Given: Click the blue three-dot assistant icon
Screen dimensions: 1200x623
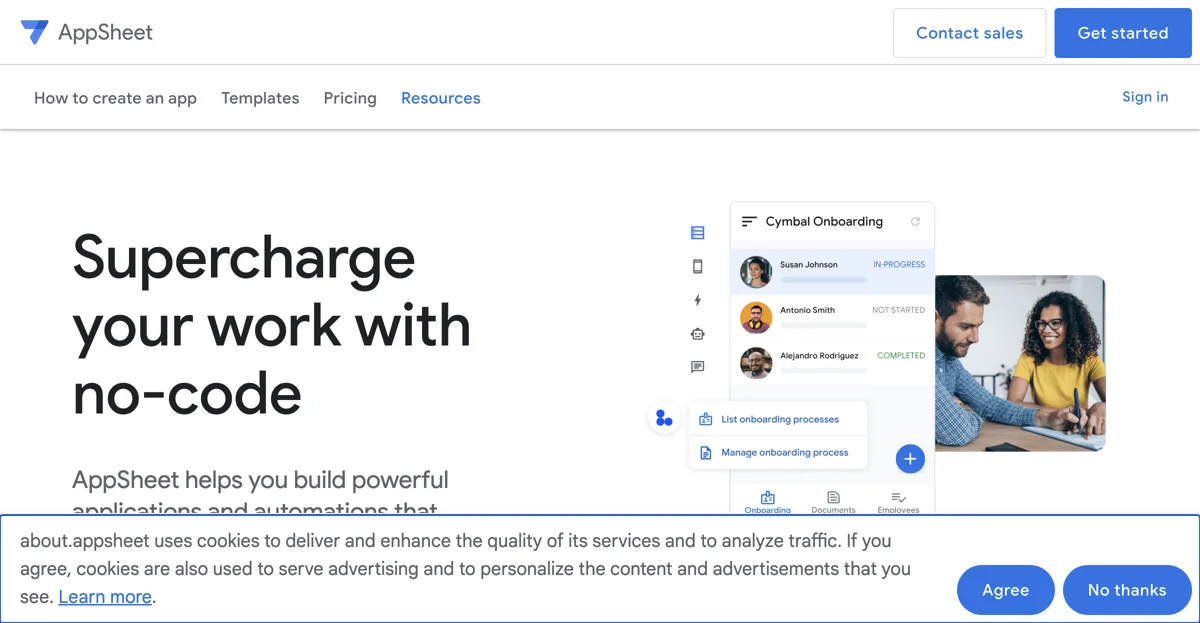Looking at the screenshot, I should pos(664,418).
